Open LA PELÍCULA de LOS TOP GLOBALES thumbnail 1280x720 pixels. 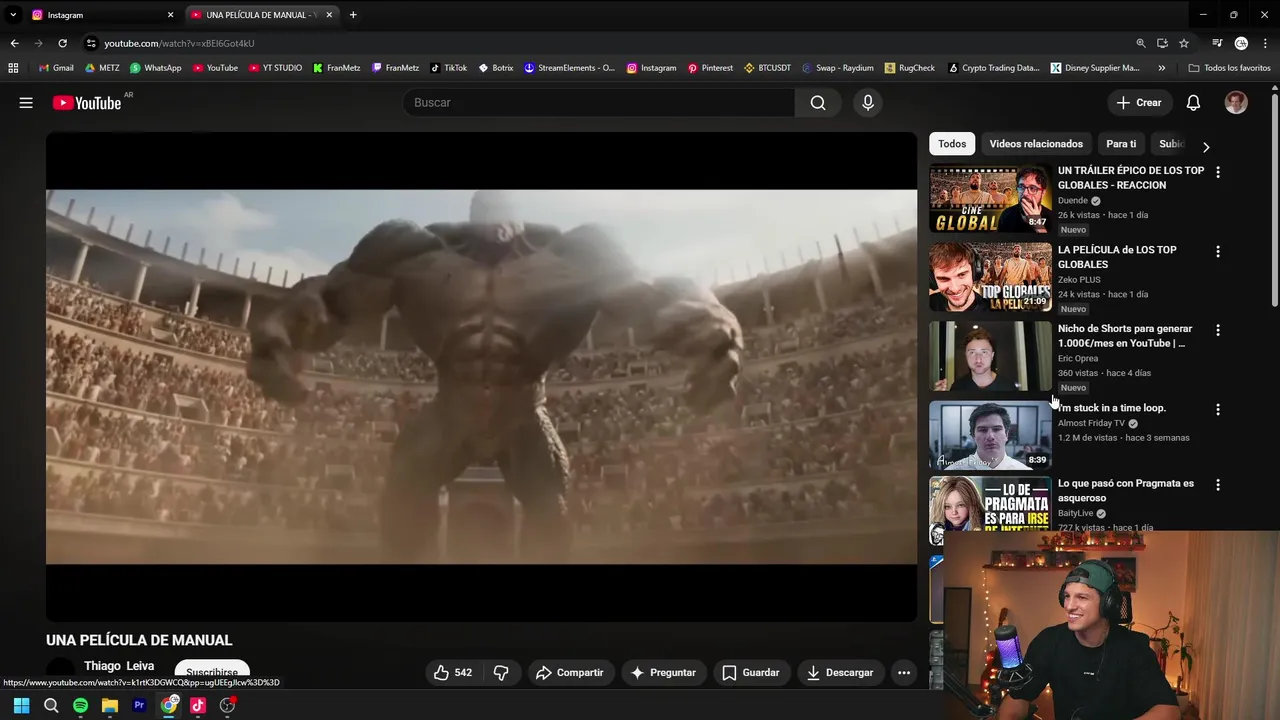click(x=990, y=277)
